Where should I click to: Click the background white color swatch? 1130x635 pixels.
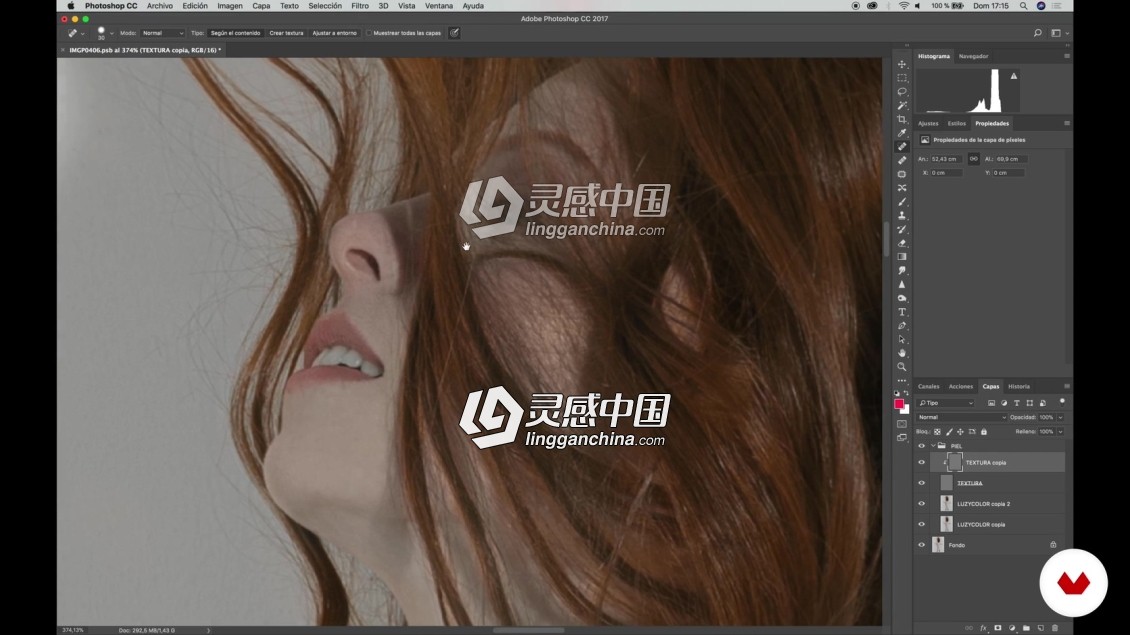point(906,410)
